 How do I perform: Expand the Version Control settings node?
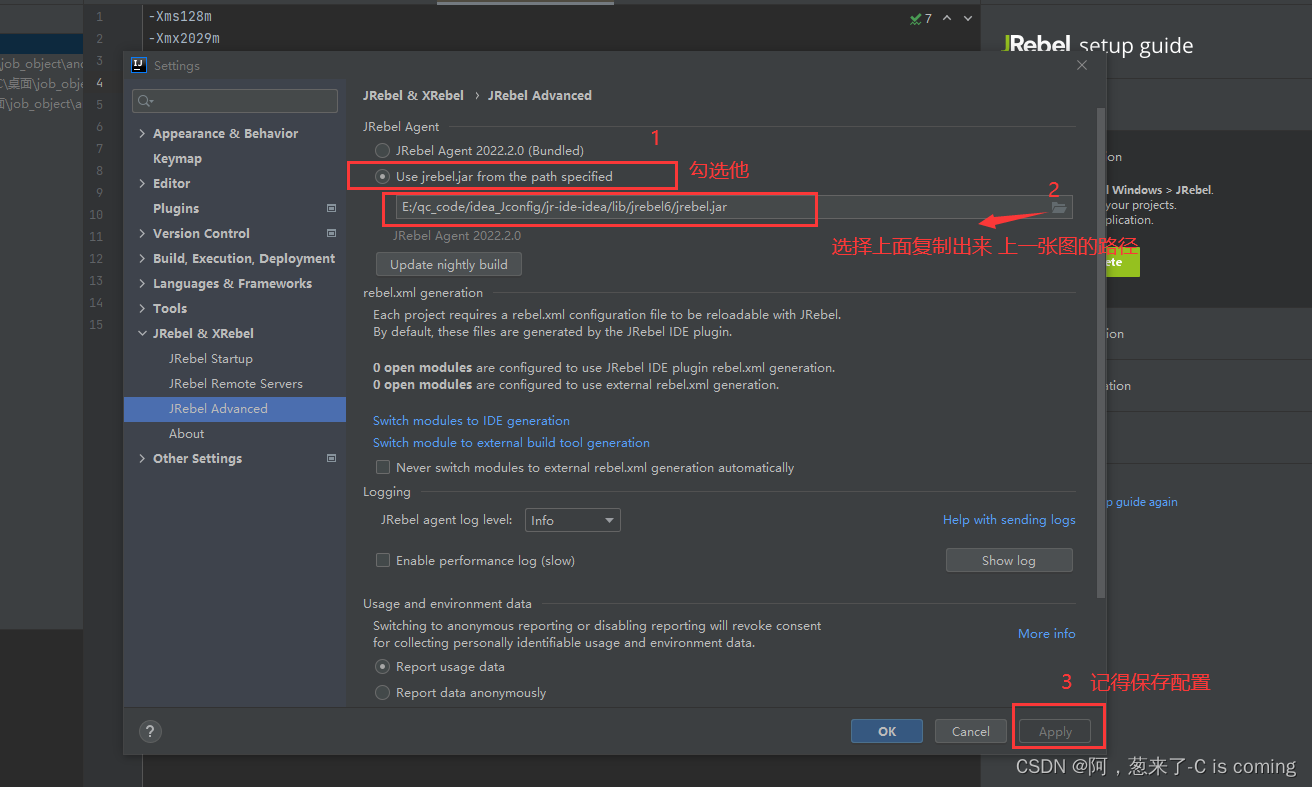coord(142,233)
